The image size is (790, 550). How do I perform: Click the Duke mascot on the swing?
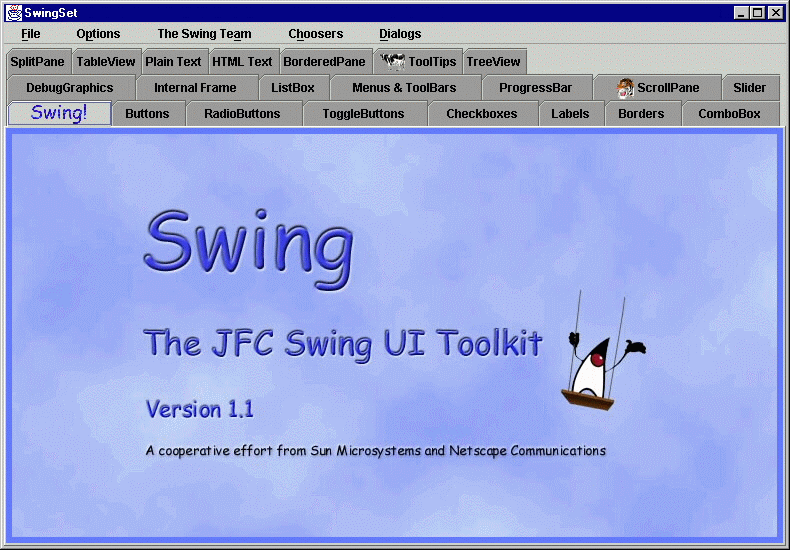[603, 353]
